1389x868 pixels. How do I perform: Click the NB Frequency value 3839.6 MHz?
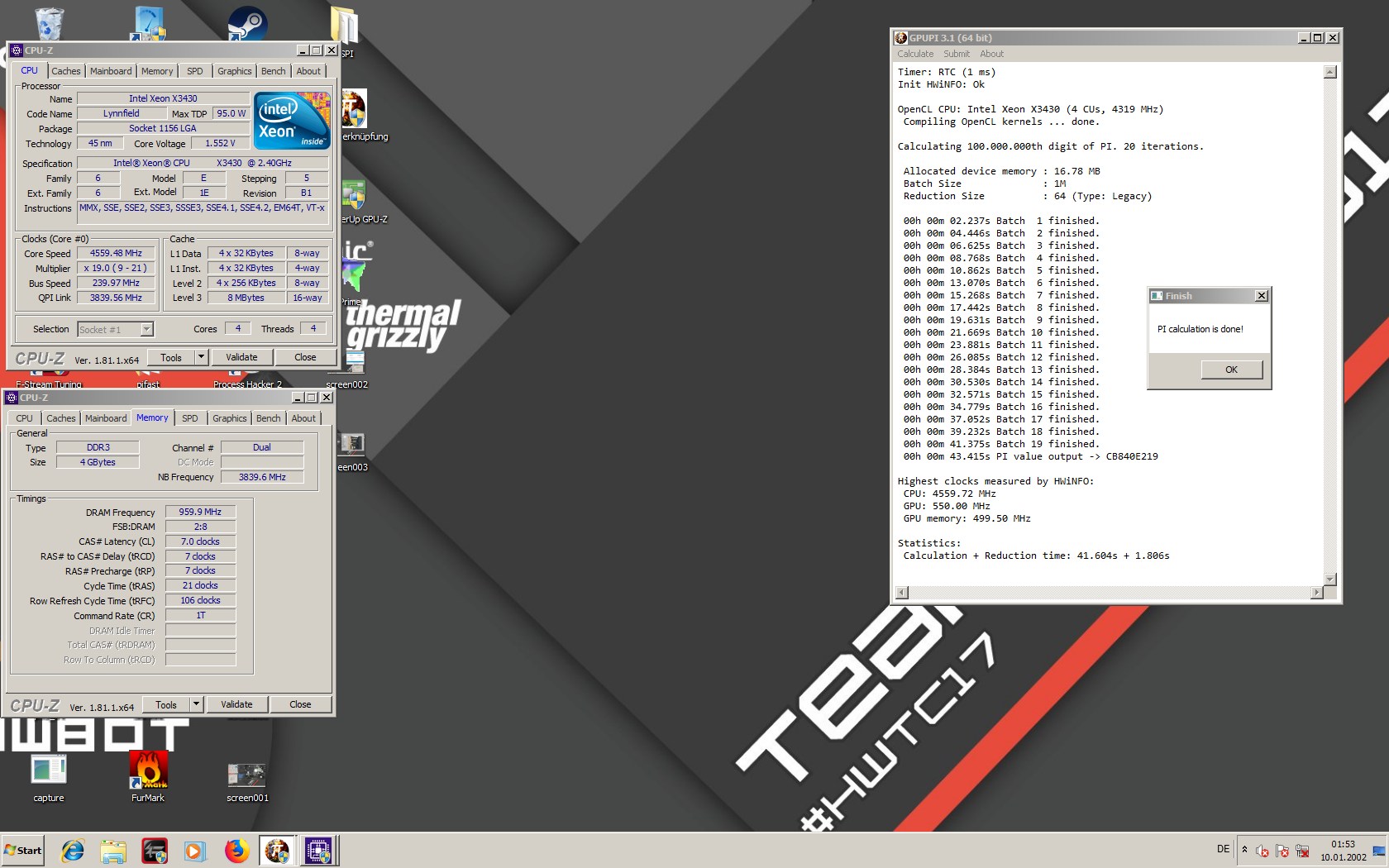tap(262, 478)
